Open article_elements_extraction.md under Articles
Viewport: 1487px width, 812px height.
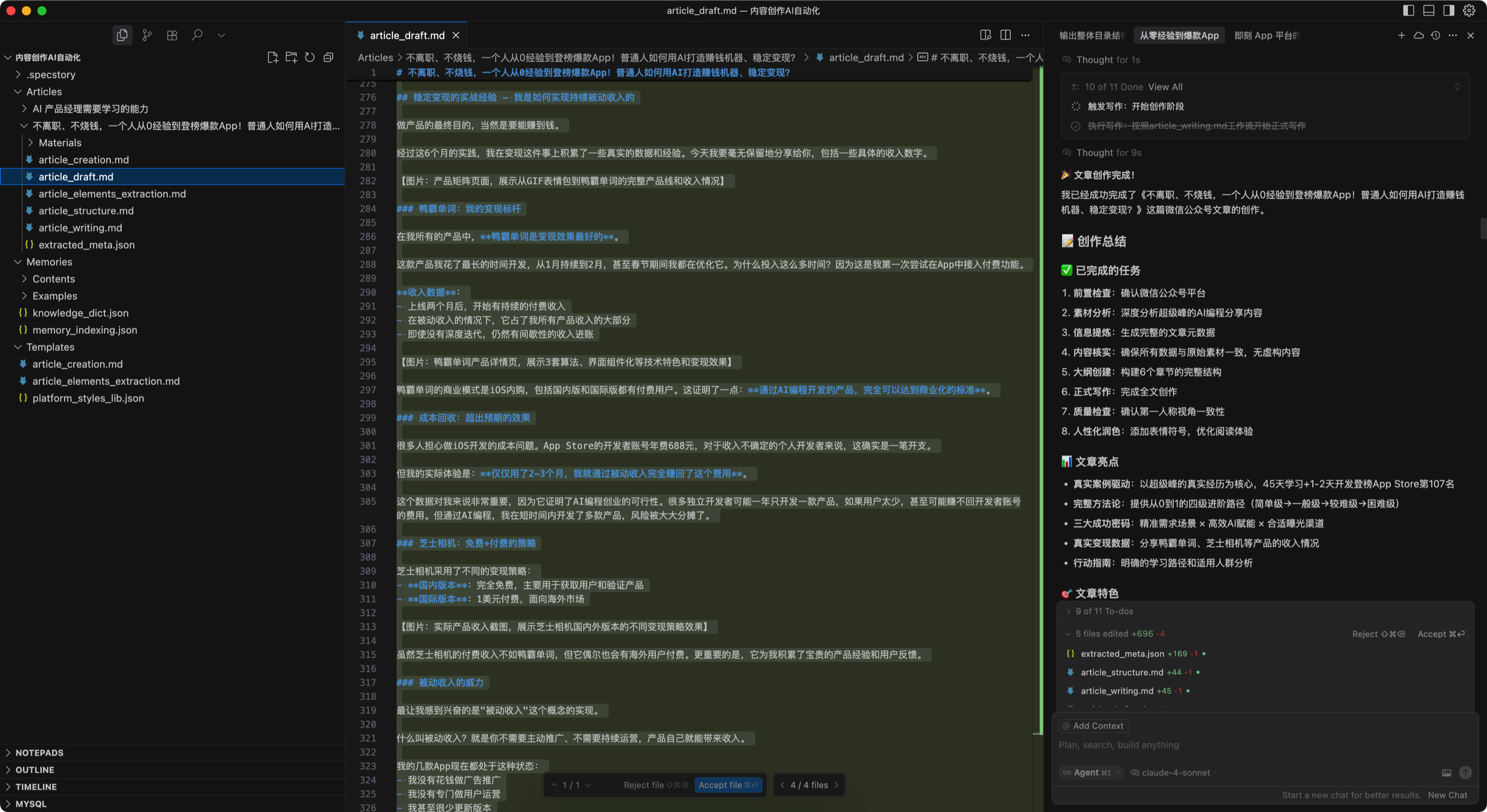tap(112, 193)
